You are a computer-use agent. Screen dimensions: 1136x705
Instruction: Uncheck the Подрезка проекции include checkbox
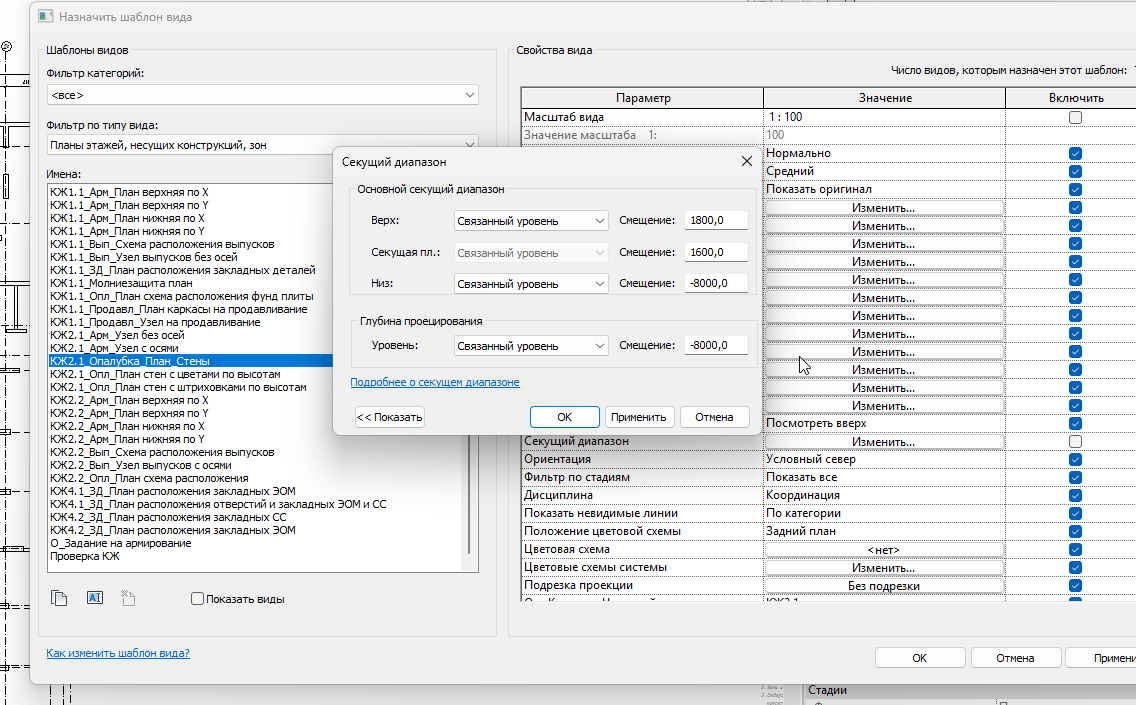tap(1075, 585)
